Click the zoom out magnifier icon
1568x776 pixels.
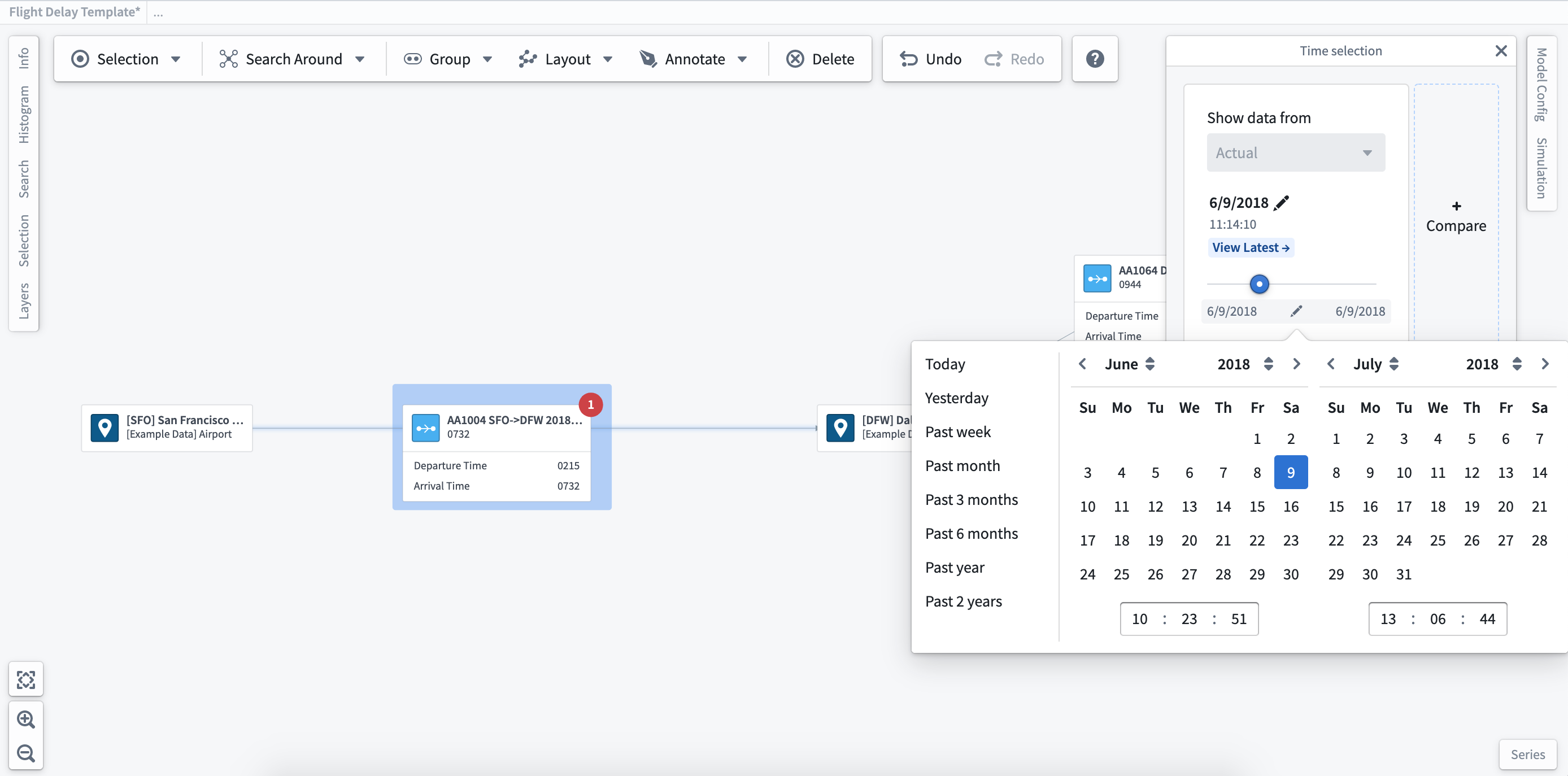(x=26, y=753)
